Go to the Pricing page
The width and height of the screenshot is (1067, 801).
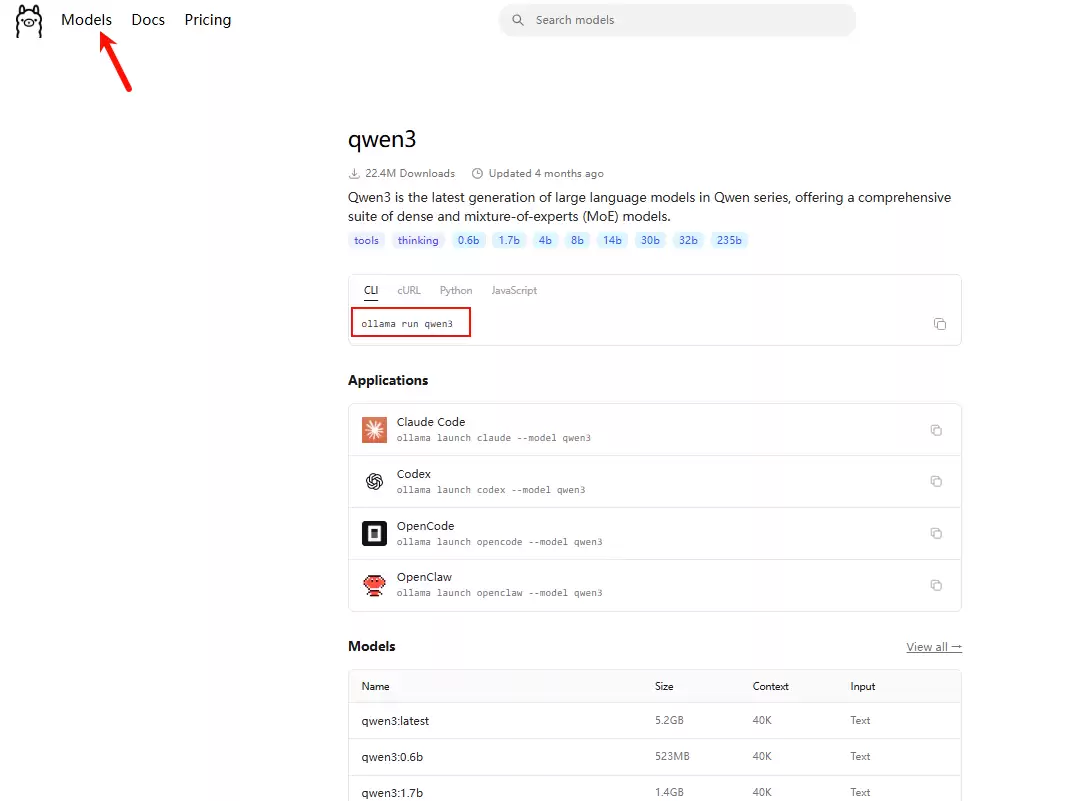[x=208, y=20]
